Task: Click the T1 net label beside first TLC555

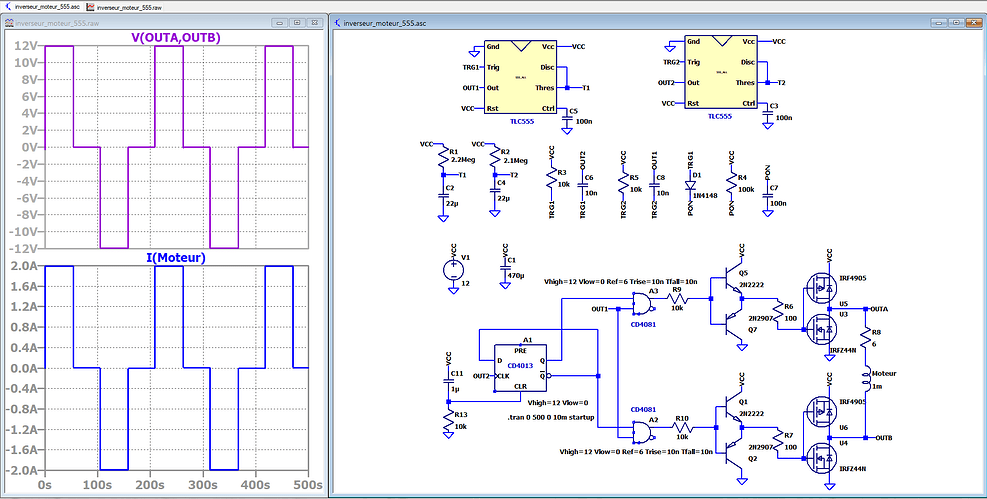Action: (x=586, y=87)
